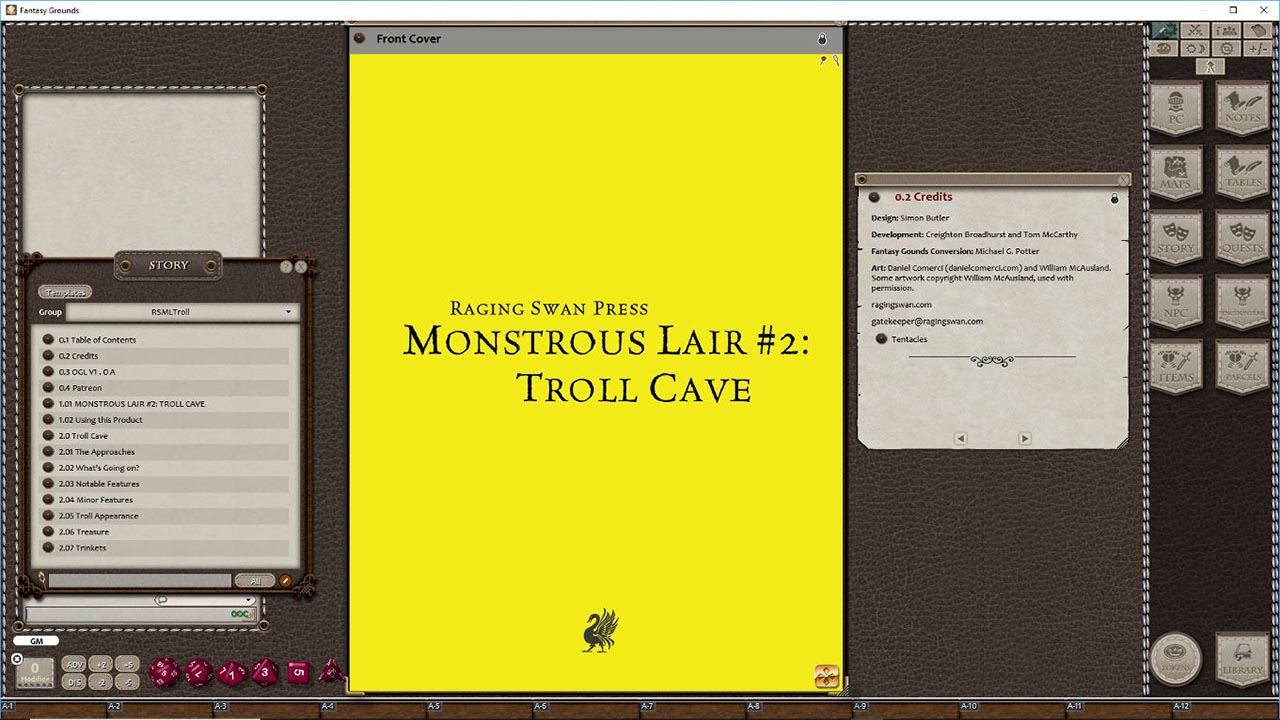Enable the ADV advantage modifier
1280x720 pixels.
pos(75,663)
